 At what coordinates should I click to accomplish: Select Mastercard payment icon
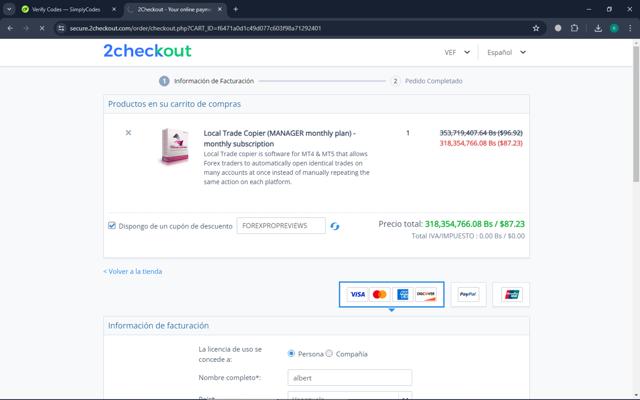(380, 294)
